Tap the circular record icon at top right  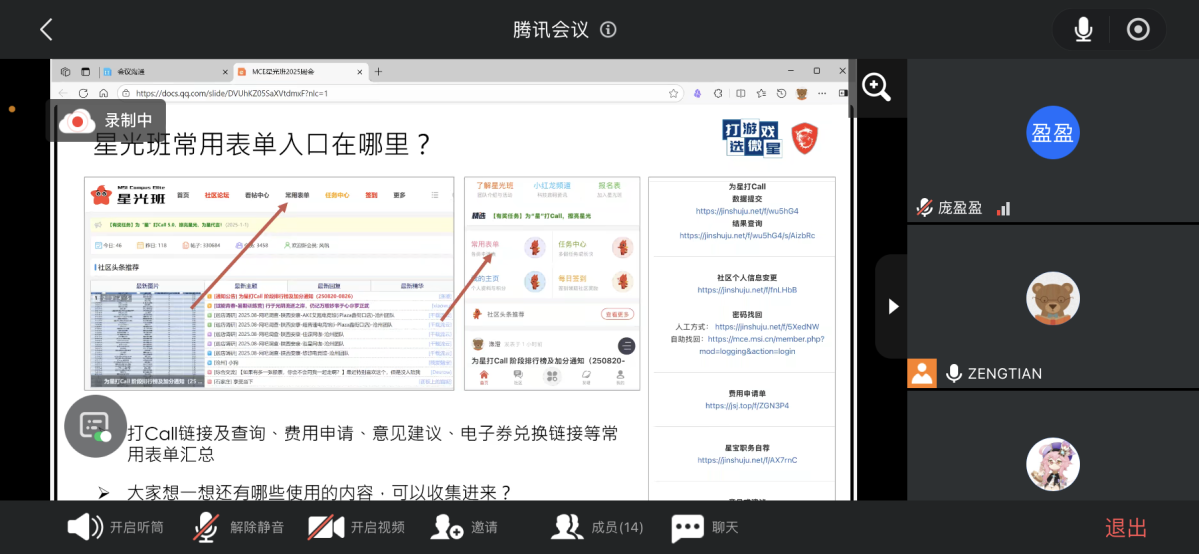(x=1138, y=29)
